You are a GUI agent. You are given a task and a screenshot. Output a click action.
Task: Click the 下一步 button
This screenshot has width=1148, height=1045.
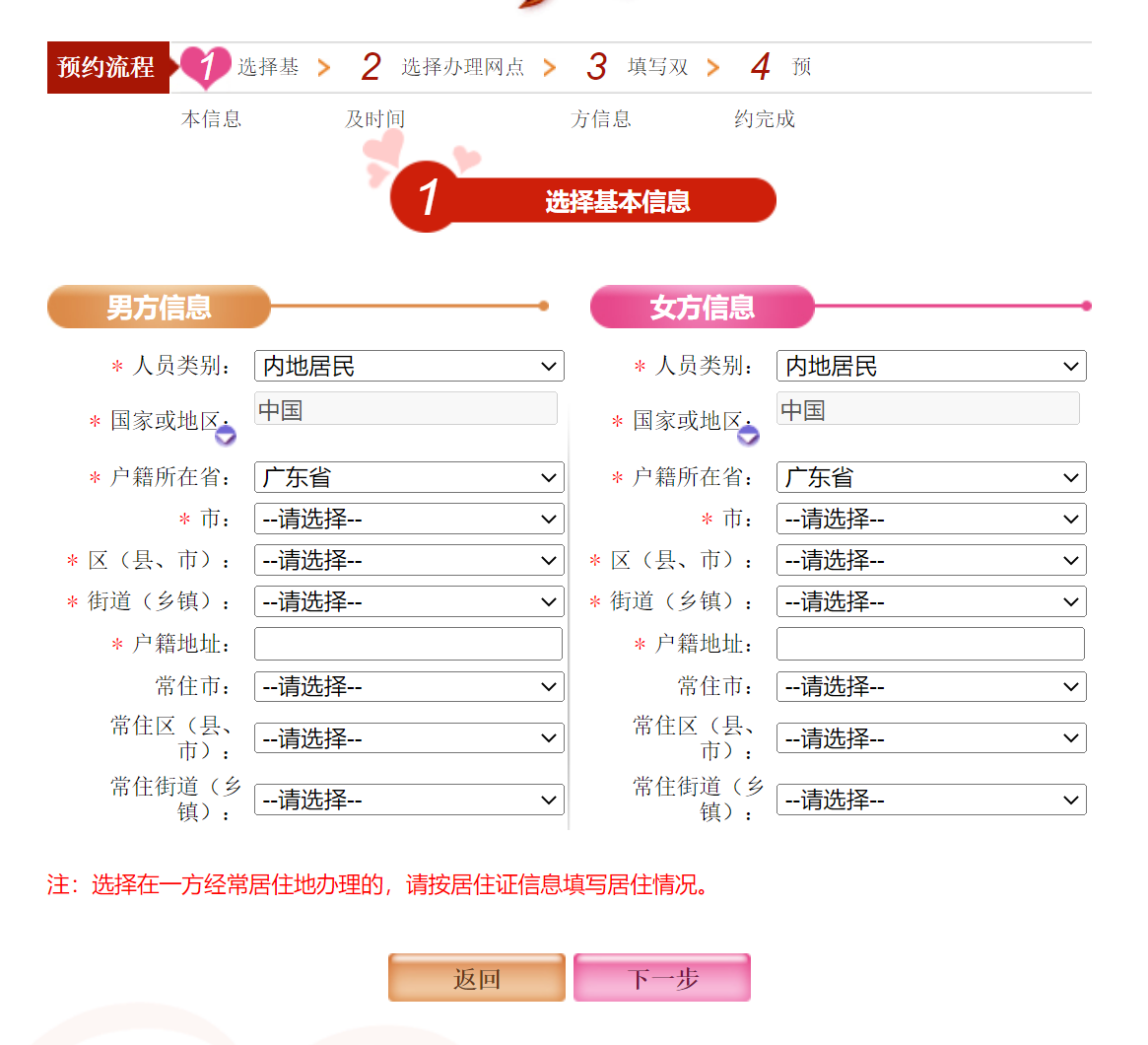tap(662, 978)
